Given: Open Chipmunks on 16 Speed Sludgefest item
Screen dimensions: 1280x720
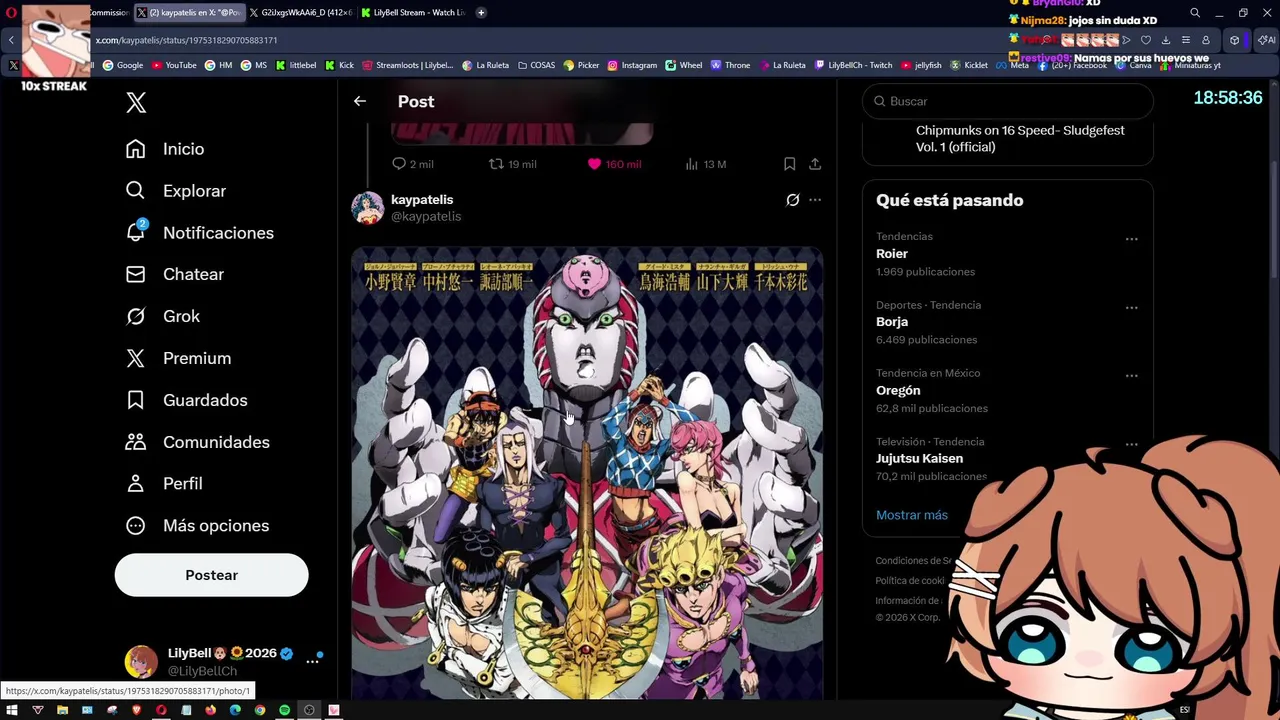Looking at the screenshot, I should pyautogui.click(x=1020, y=139).
